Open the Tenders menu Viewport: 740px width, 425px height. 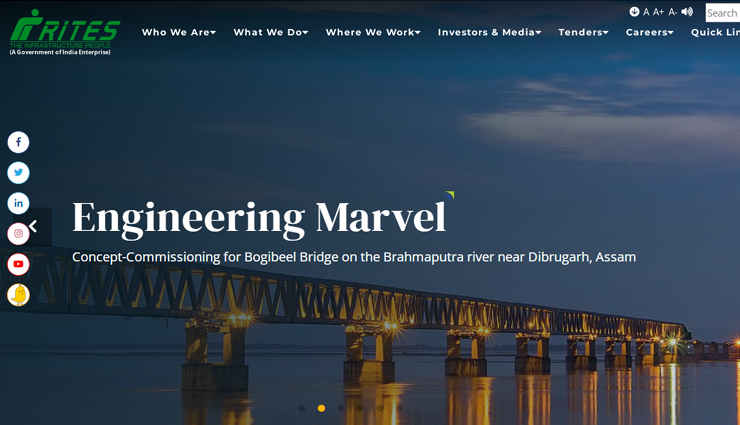[x=583, y=32]
